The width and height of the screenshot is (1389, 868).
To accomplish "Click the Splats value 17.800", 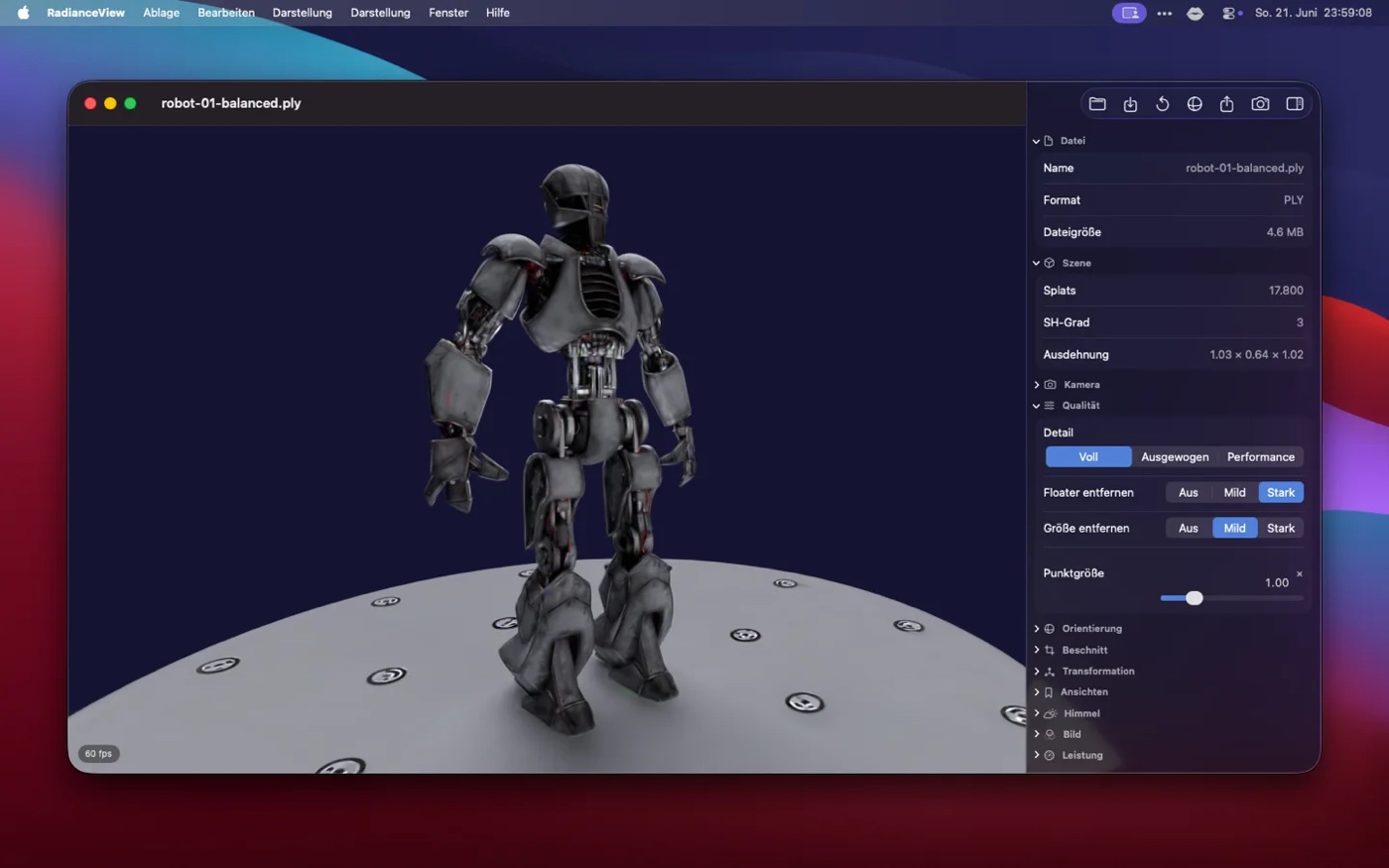I will (1286, 291).
